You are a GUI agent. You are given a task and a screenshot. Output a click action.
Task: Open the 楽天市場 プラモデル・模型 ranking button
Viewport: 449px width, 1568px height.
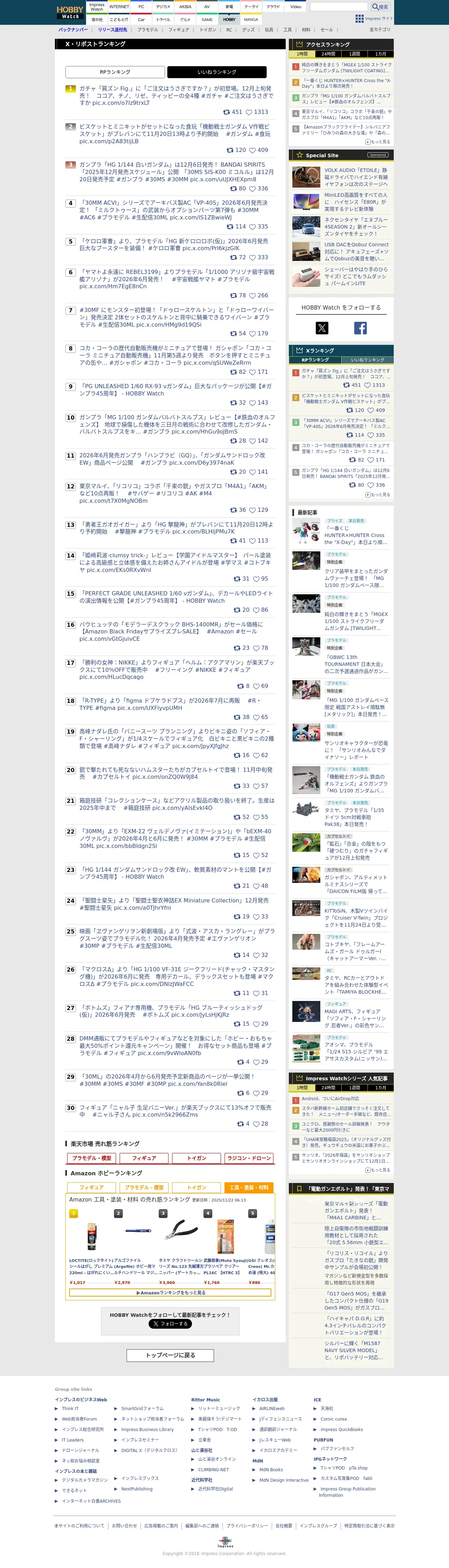[x=91, y=1158]
